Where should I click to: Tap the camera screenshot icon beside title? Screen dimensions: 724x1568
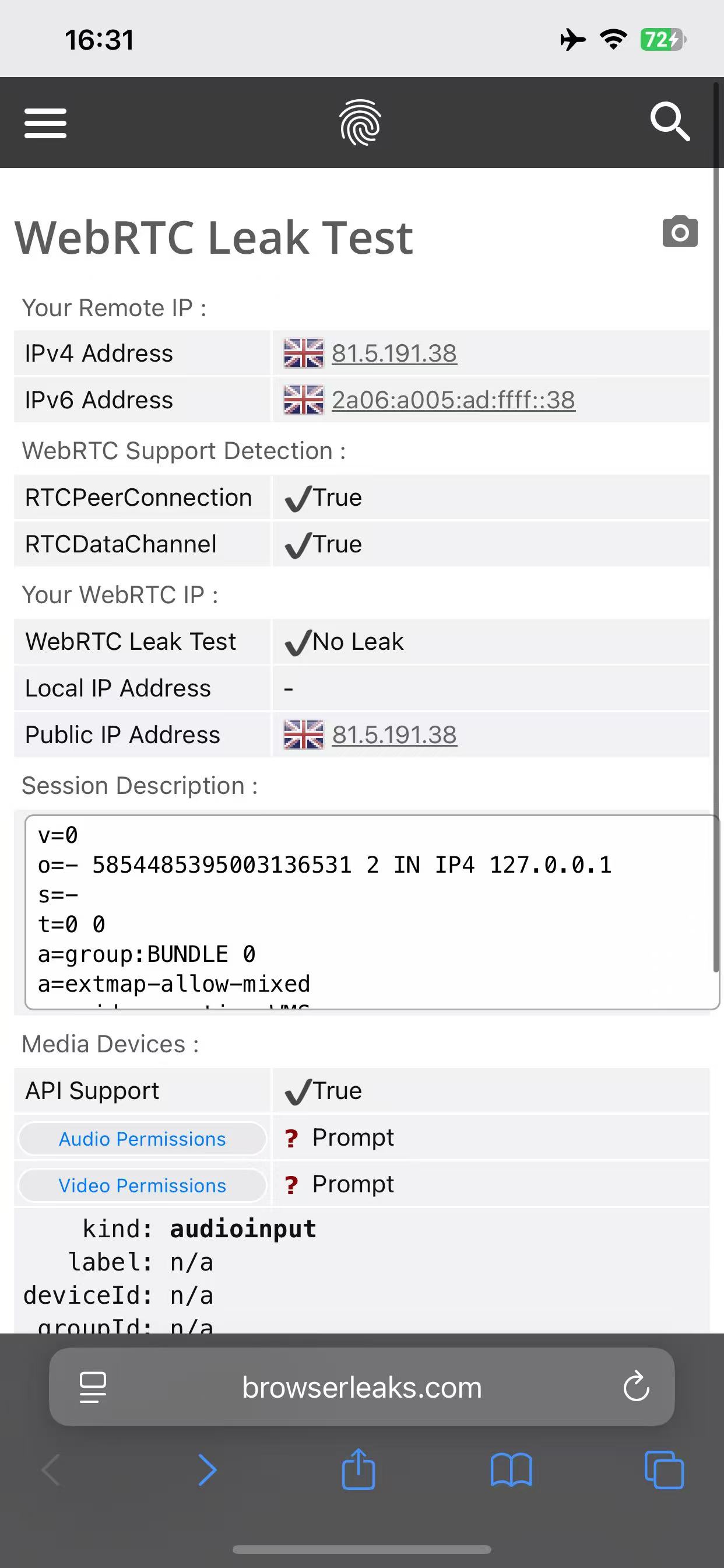coord(680,232)
